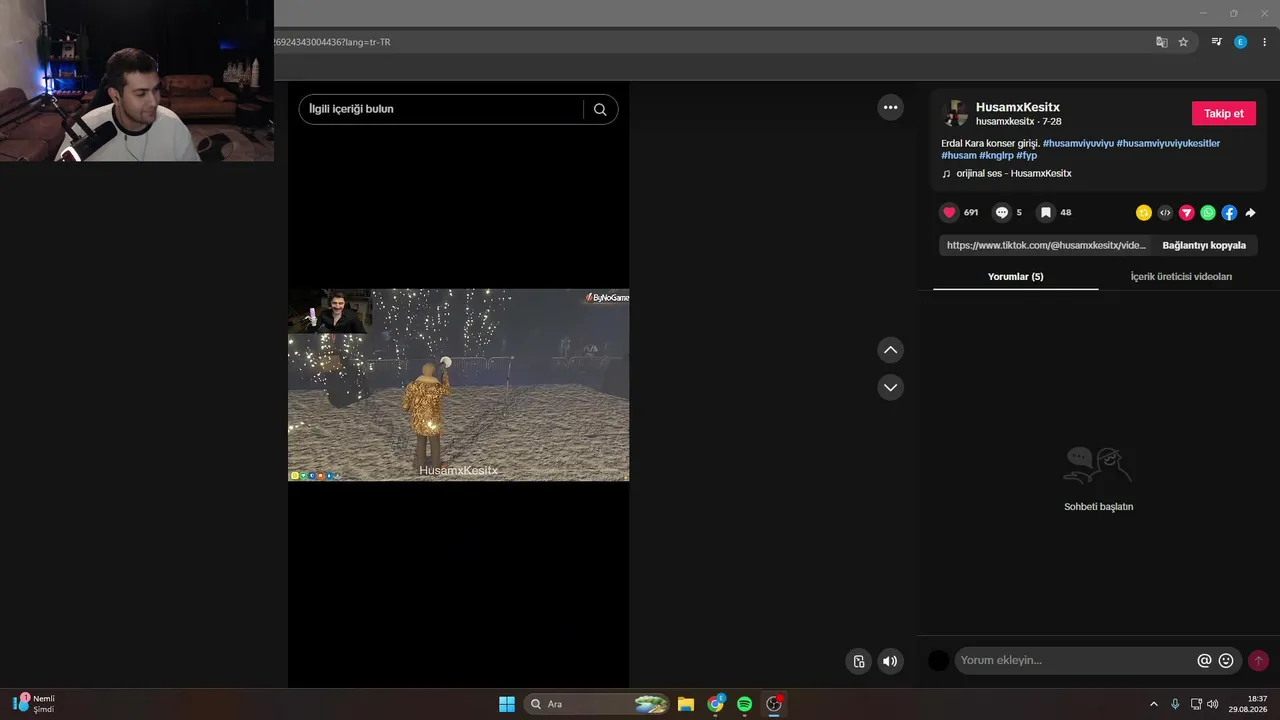This screenshot has height=720, width=1280.
Task: Show hidden system tray icons chevron
Action: [1153, 704]
